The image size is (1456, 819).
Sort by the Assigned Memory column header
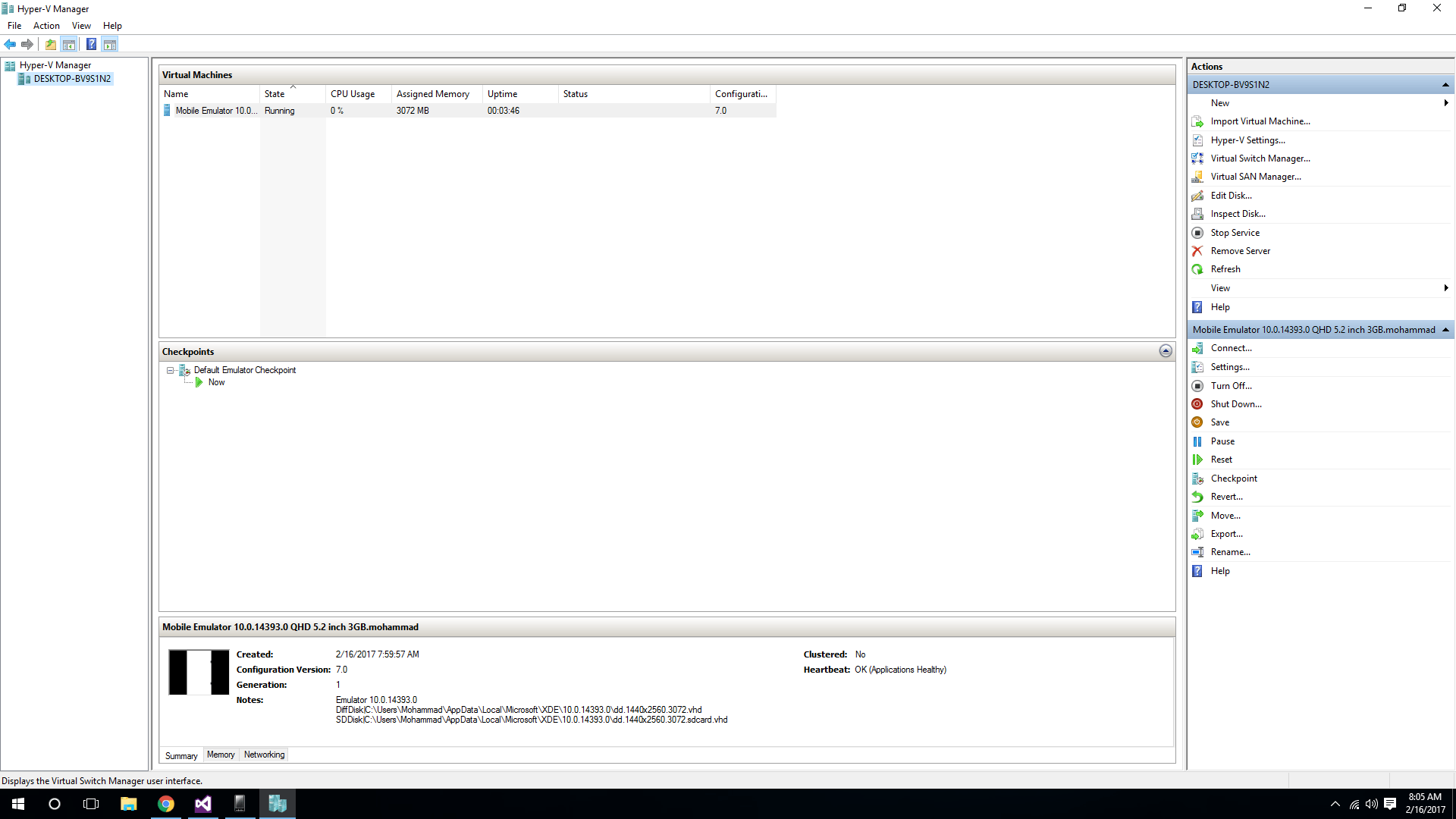pyautogui.click(x=438, y=94)
